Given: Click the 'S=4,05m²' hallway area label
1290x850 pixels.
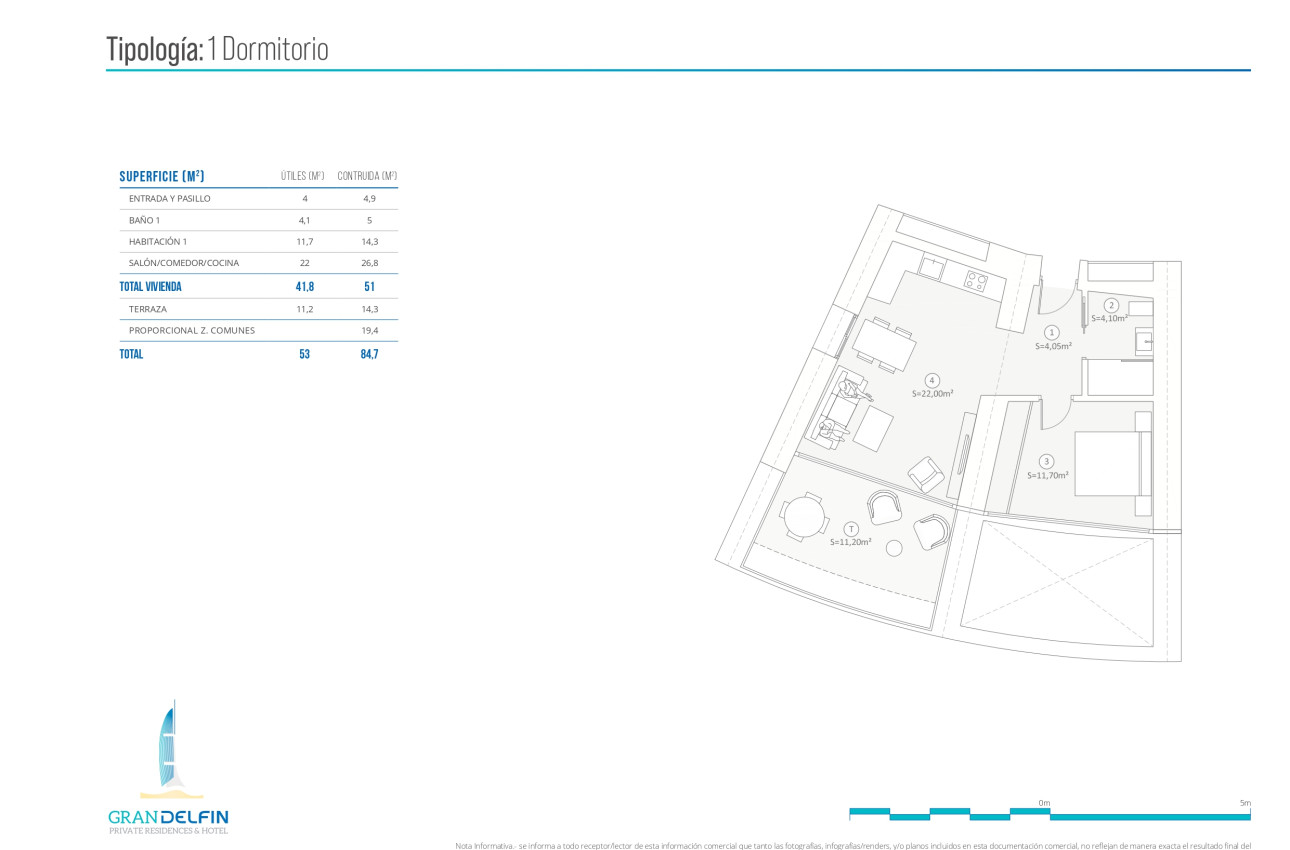Looking at the screenshot, I should point(1053,346).
